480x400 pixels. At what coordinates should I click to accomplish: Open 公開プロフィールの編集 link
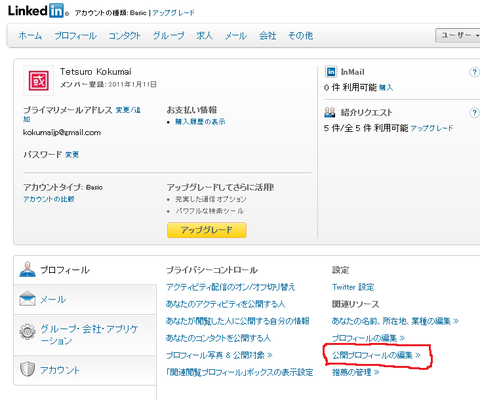tap(376, 355)
